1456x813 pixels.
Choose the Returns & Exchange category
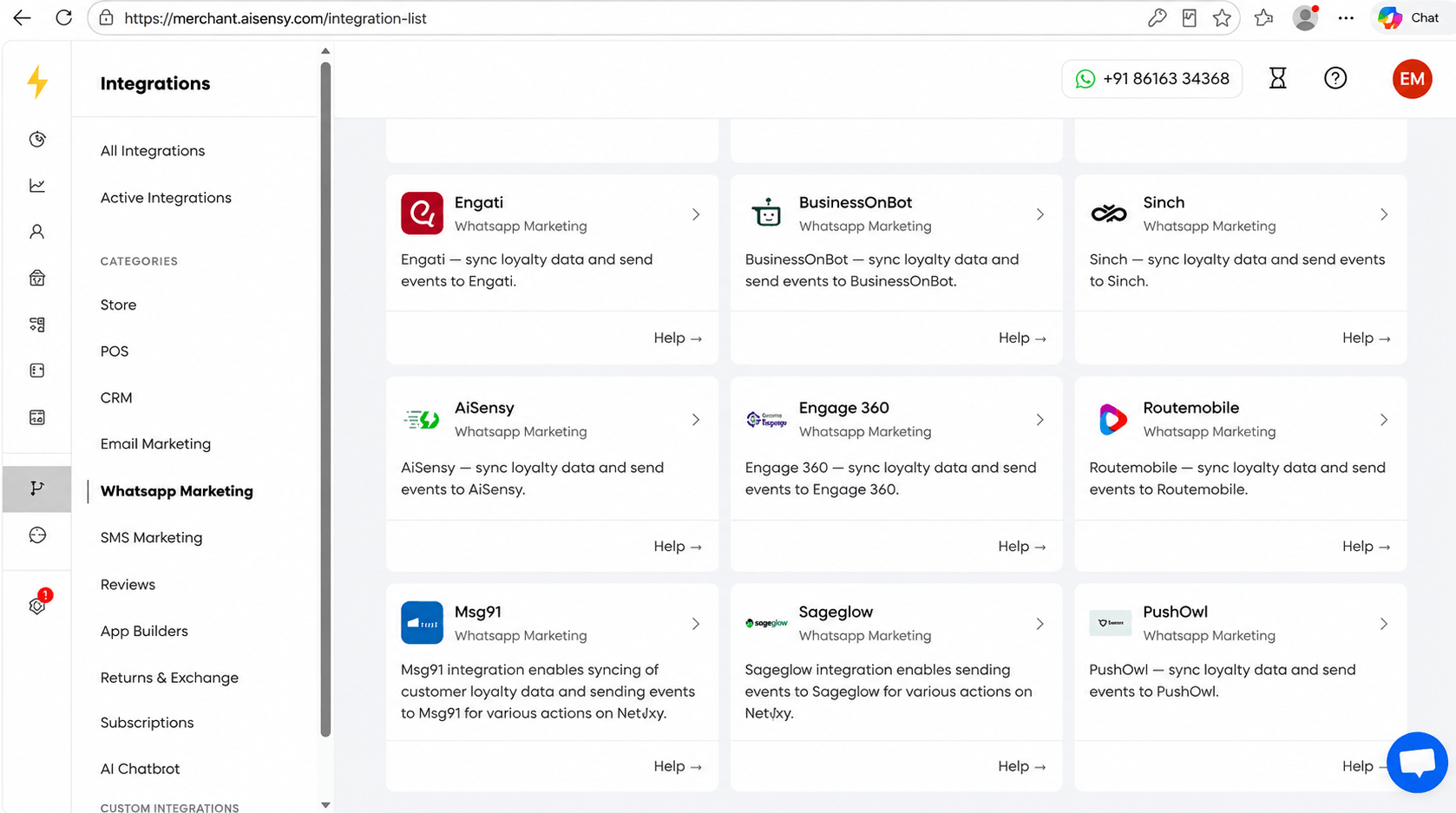(169, 678)
